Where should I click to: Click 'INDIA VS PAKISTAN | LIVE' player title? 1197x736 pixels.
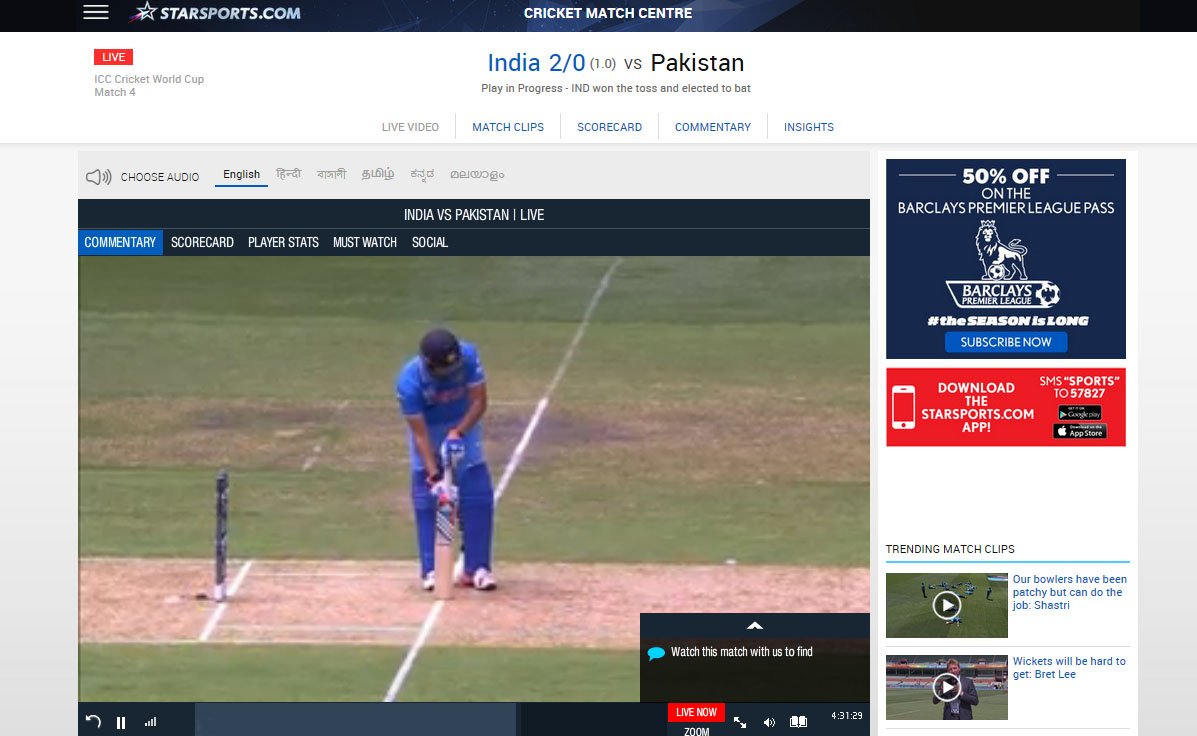(x=474, y=215)
